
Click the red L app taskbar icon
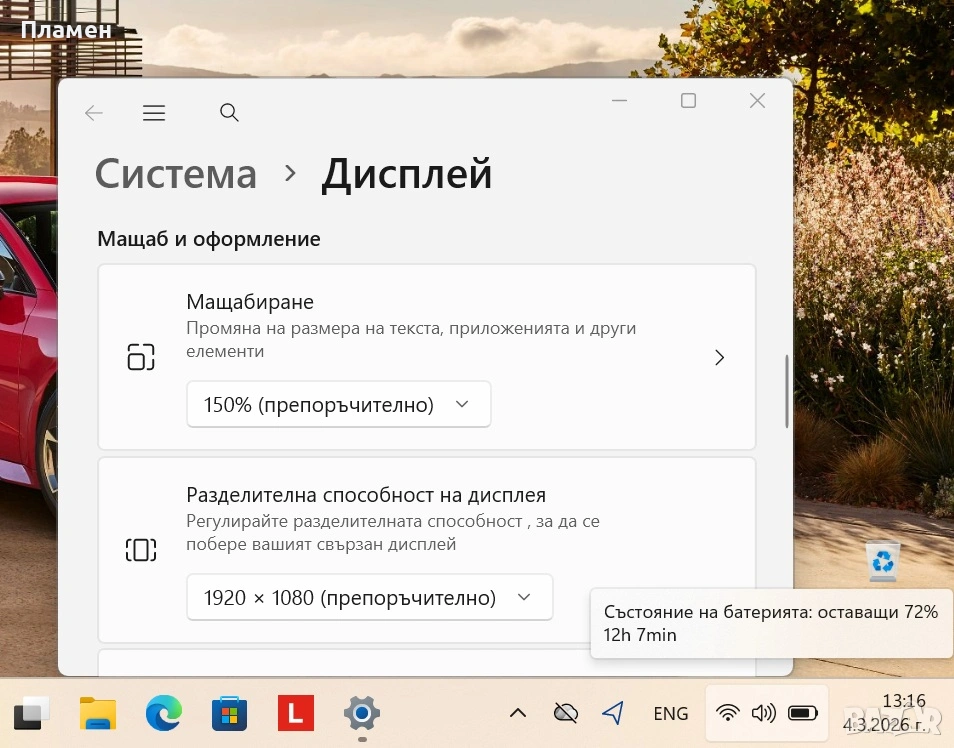click(295, 713)
